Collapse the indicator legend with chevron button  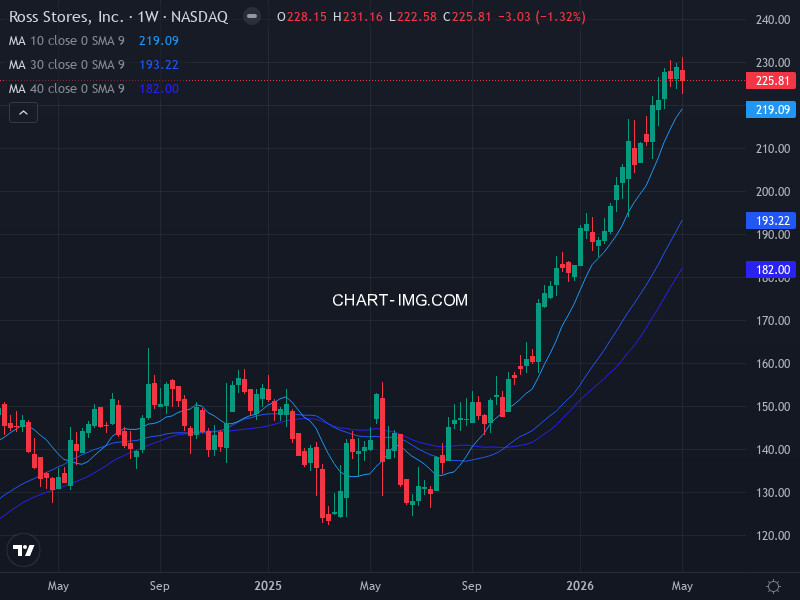(x=23, y=113)
